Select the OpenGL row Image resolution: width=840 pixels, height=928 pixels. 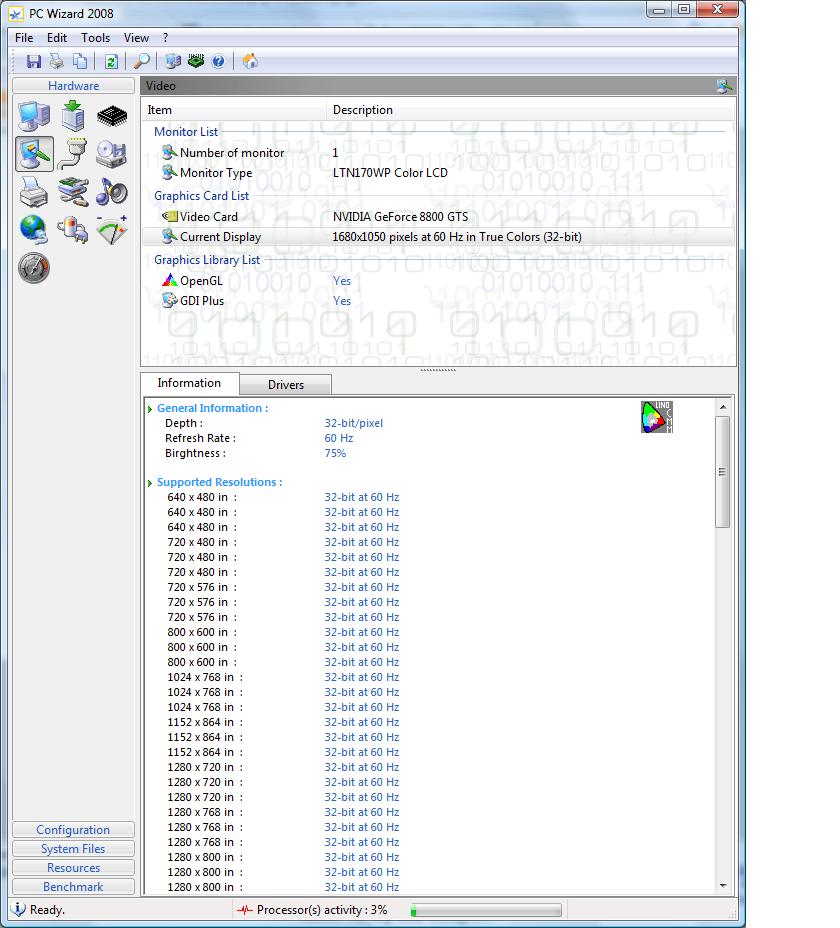(x=438, y=281)
